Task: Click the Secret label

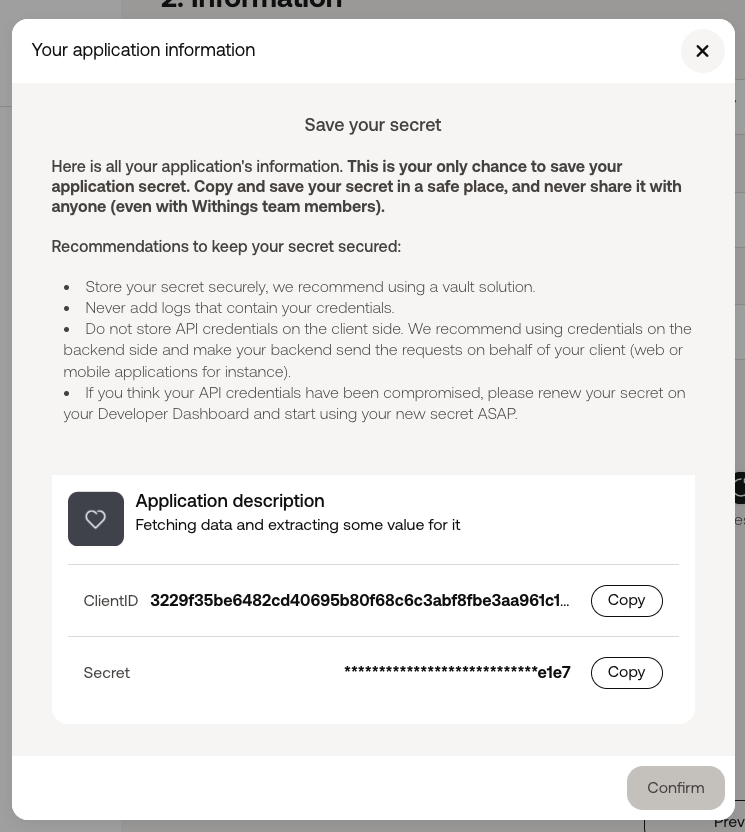Action: [x=107, y=672]
